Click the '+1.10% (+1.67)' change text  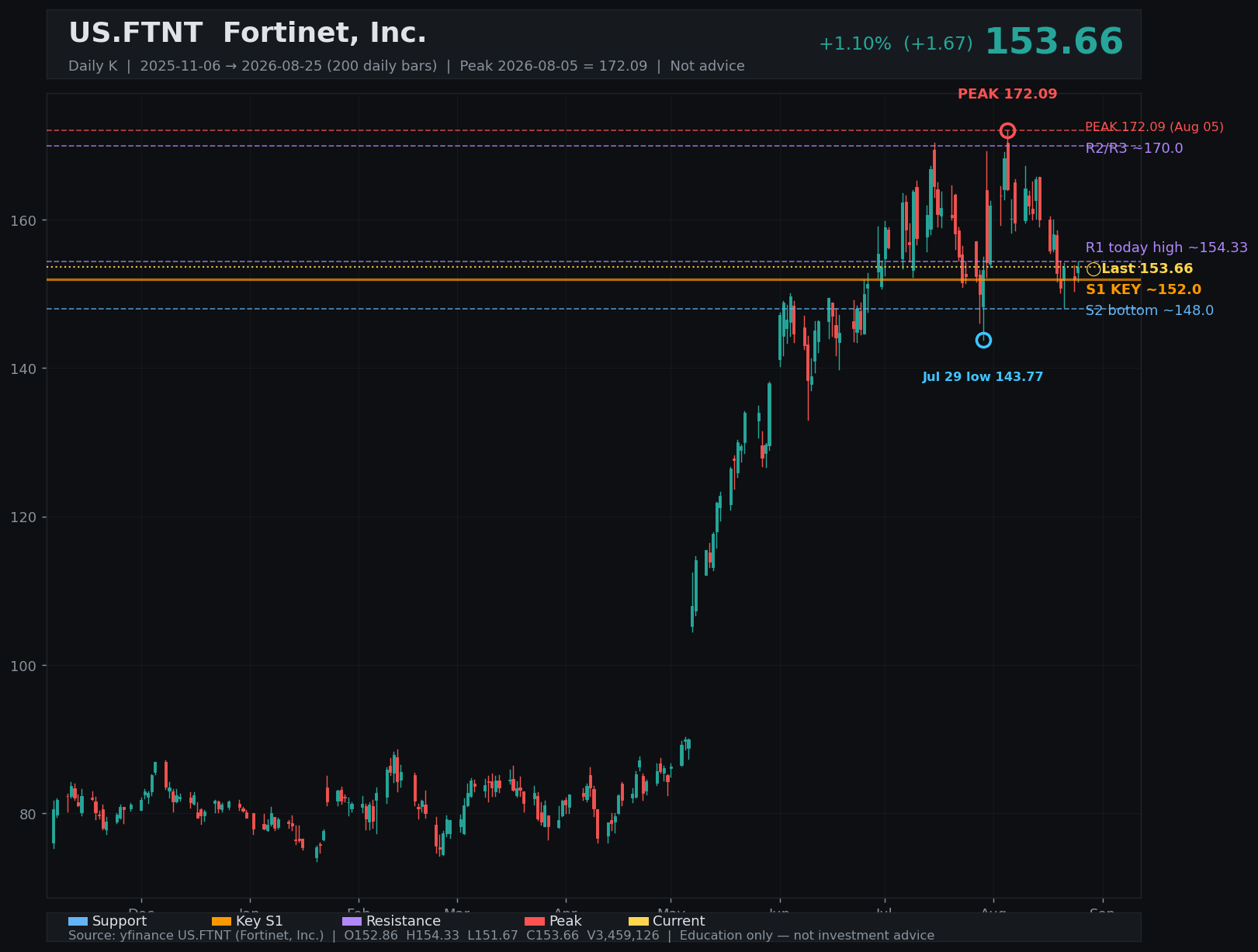coord(896,44)
